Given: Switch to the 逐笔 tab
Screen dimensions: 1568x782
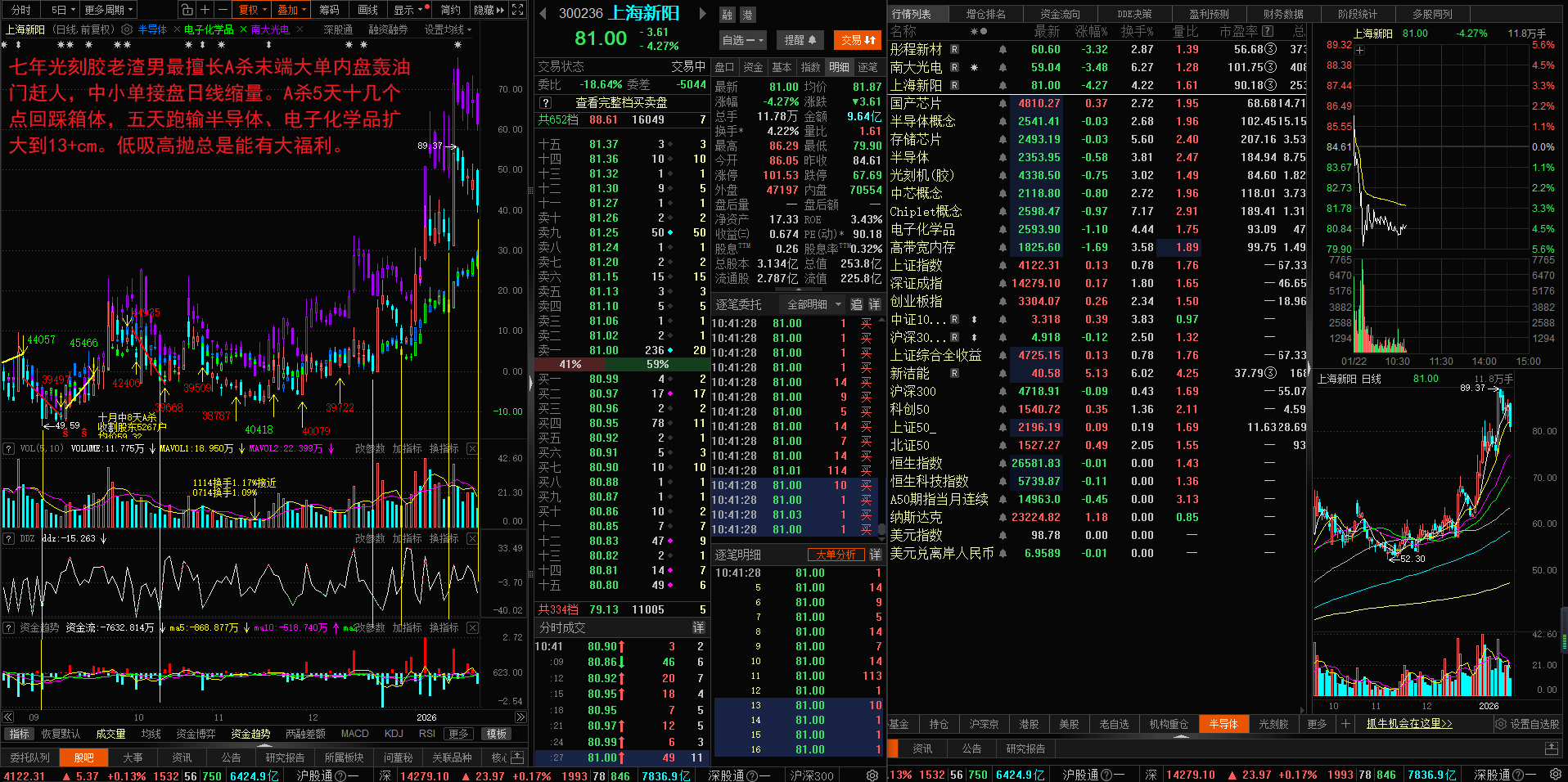Looking at the screenshot, I should (867, 67).
